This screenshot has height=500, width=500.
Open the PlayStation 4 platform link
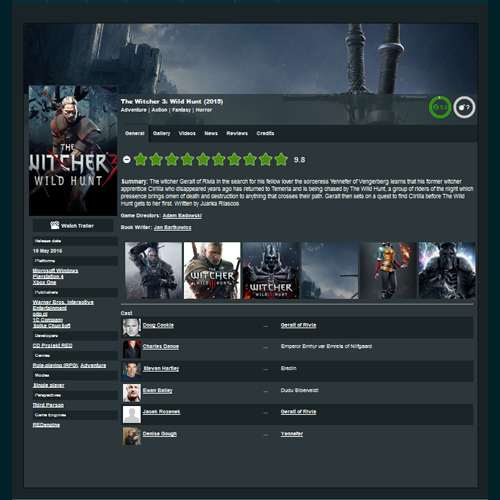(x=48, y=276)
